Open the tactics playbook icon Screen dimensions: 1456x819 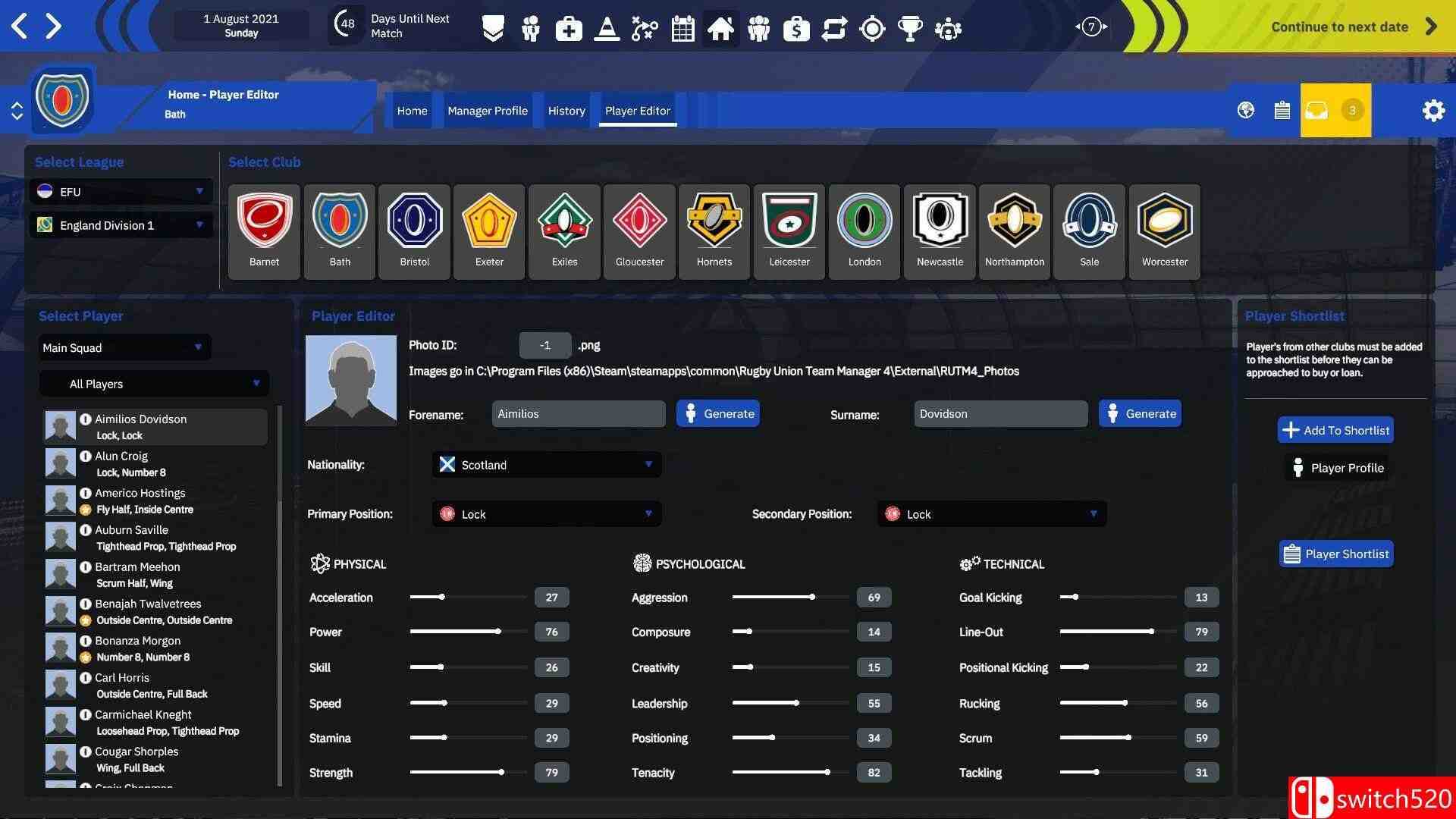(x=645, y=29)
